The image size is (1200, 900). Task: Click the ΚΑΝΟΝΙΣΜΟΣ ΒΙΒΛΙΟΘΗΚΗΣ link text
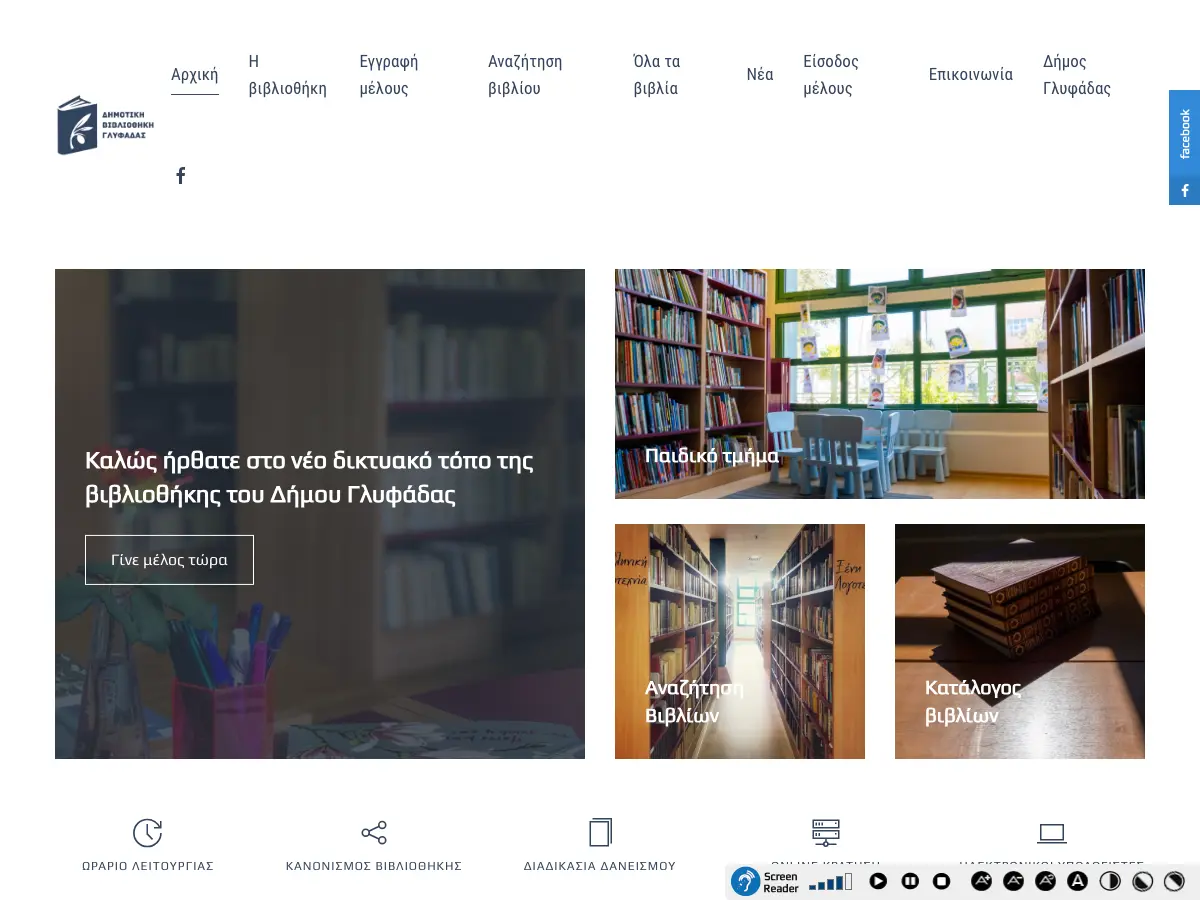[x=374, y=866]
